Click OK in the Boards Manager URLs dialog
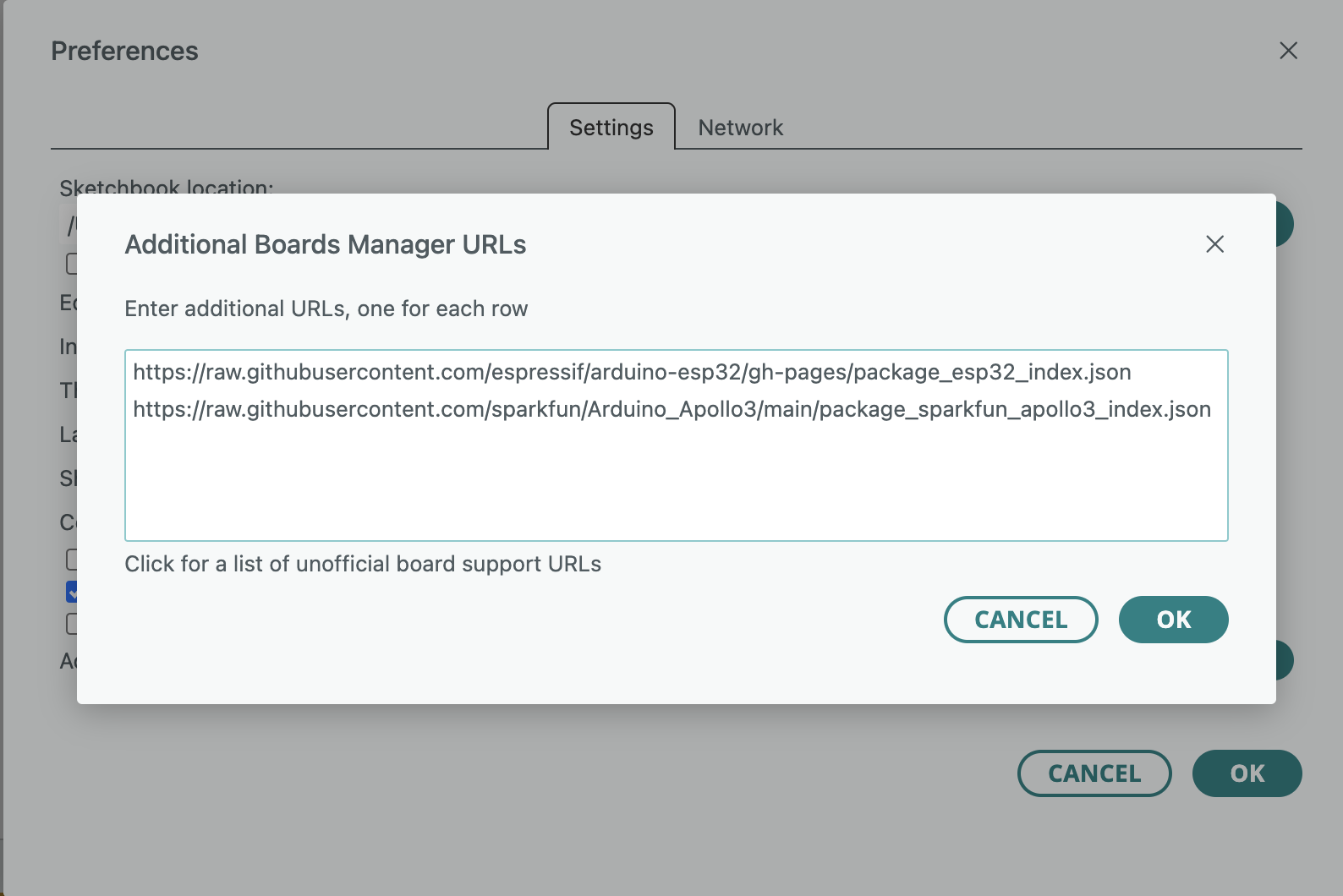This screenshot has height=896, width=1343. [1174, 620]
